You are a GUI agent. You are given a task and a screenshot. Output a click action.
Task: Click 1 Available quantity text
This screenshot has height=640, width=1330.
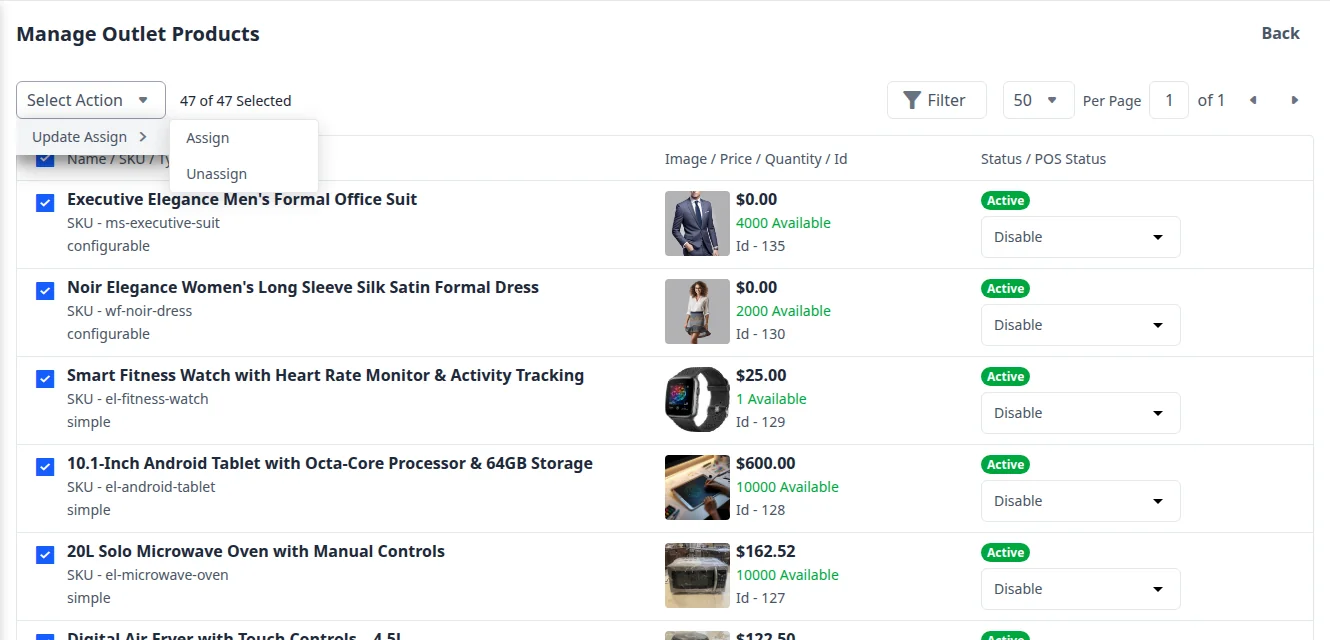click(x=771, y=399)
